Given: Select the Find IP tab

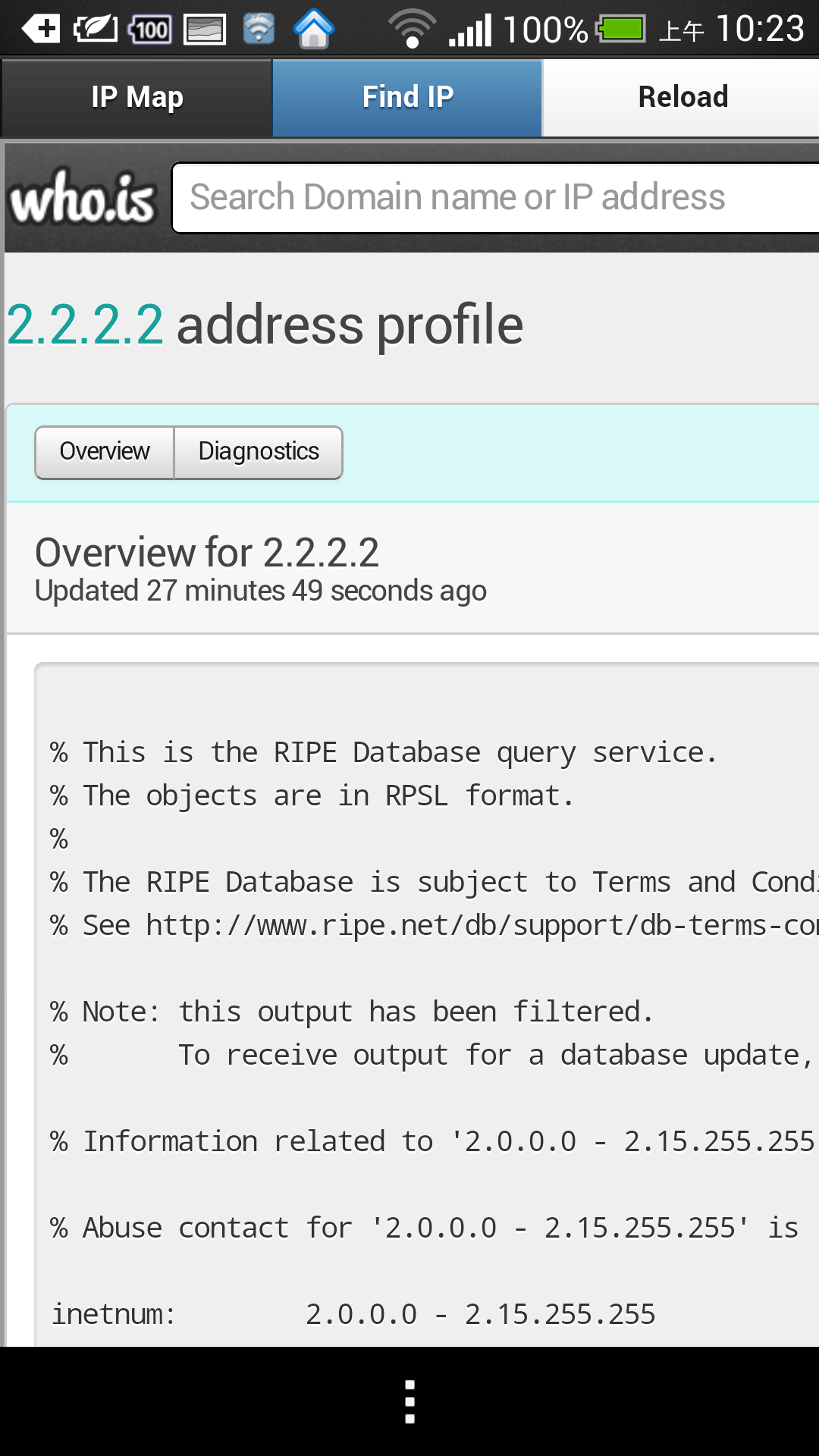Looking at the screenshot, I should pyautogui.click(x=407, y=97).
